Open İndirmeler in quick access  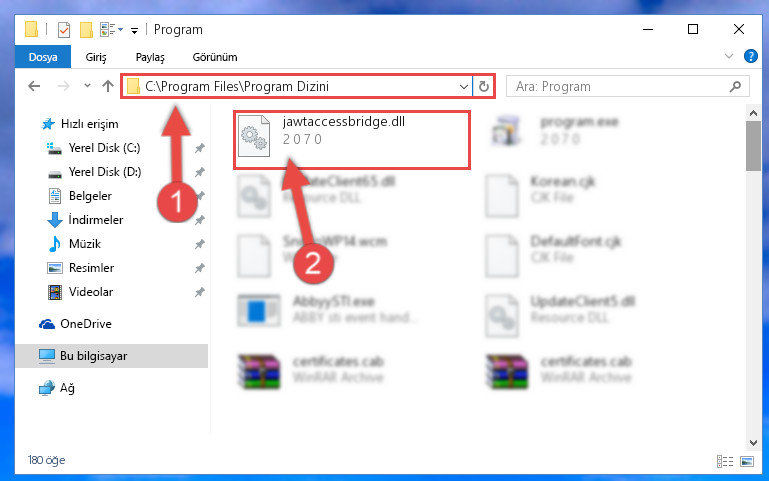point(96,220)
